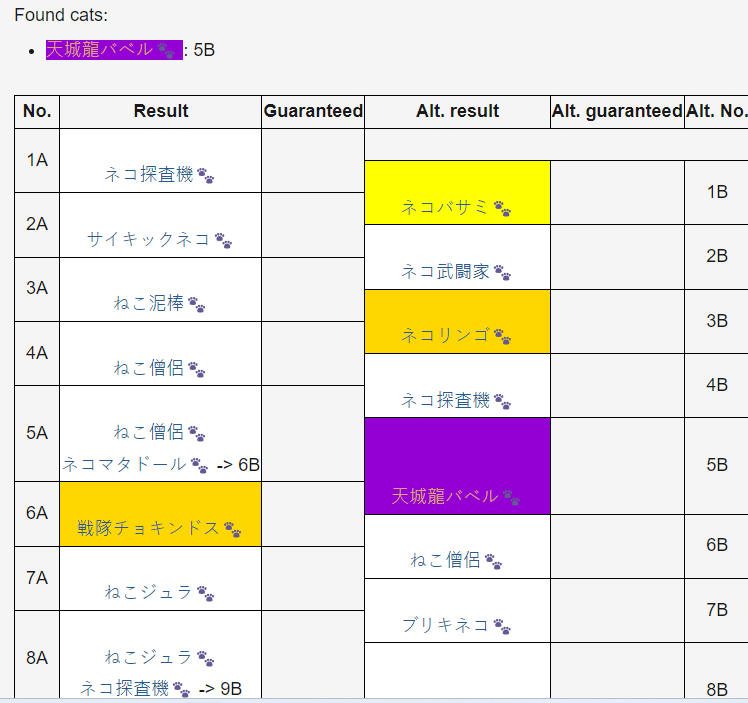Click the '6B' alt number cell
Screen dimensions: 748x703
(x=717, y=547)
